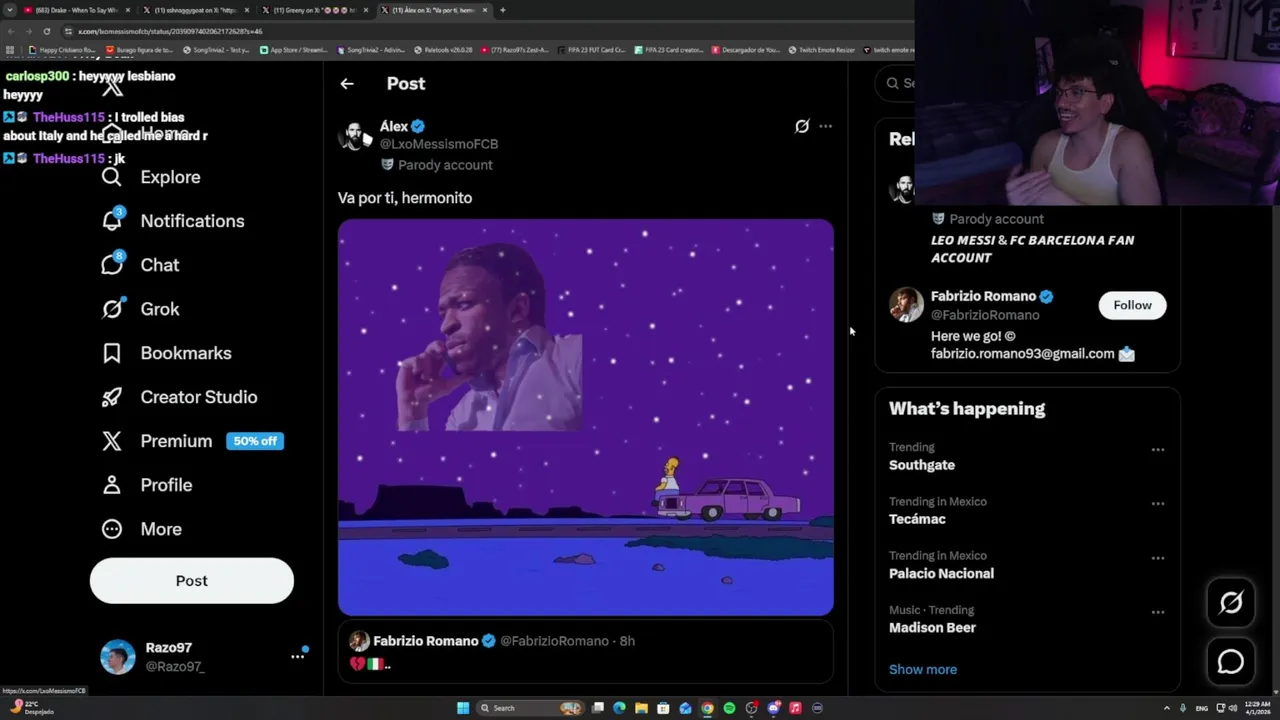Open floating Grok button at bottom right
The width and height of the screenshot is (1280, 720).
(x=1231, y=602)
